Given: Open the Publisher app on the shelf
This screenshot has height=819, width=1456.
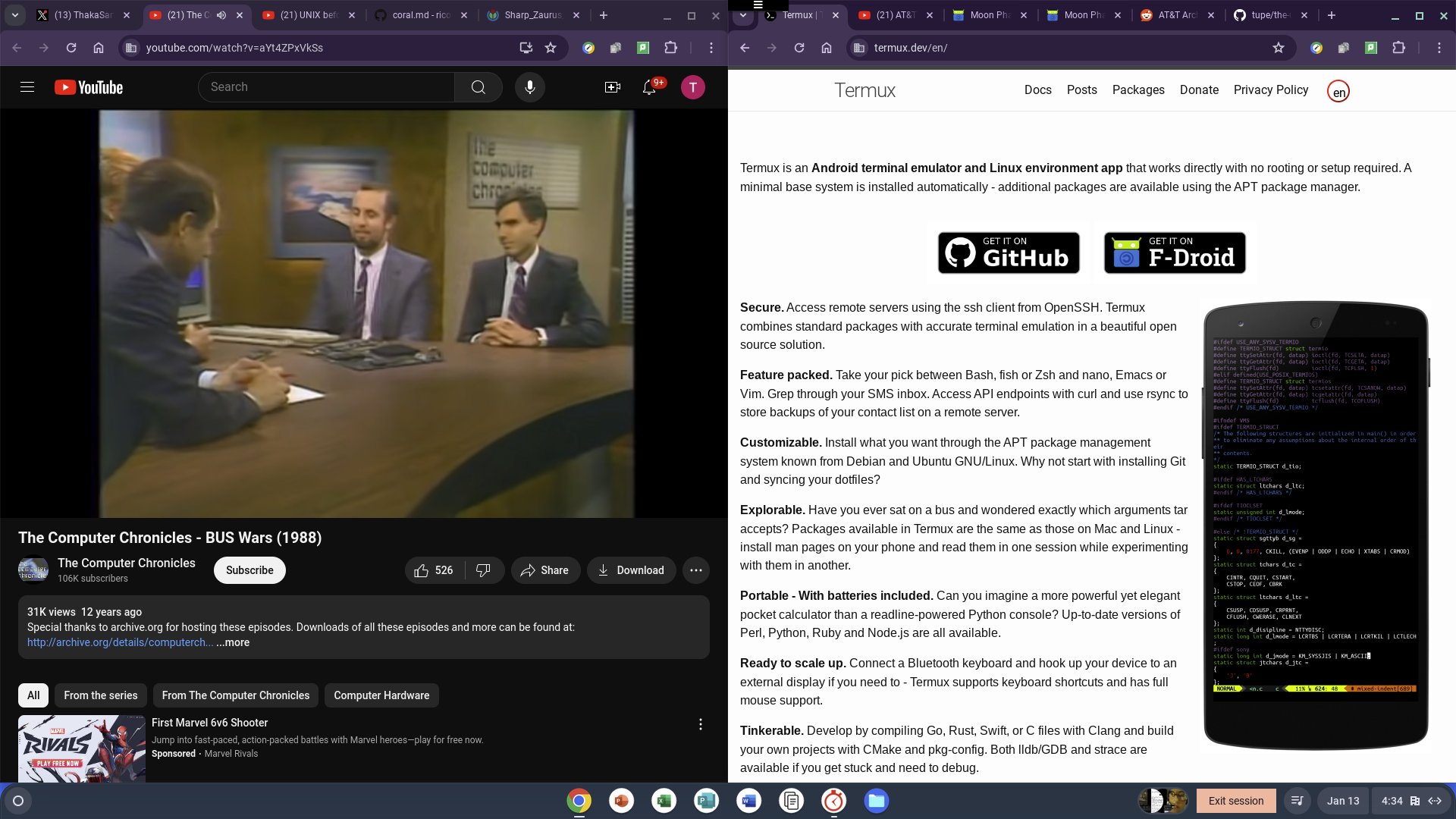Looking at the screenshot, I should [706, 801].
